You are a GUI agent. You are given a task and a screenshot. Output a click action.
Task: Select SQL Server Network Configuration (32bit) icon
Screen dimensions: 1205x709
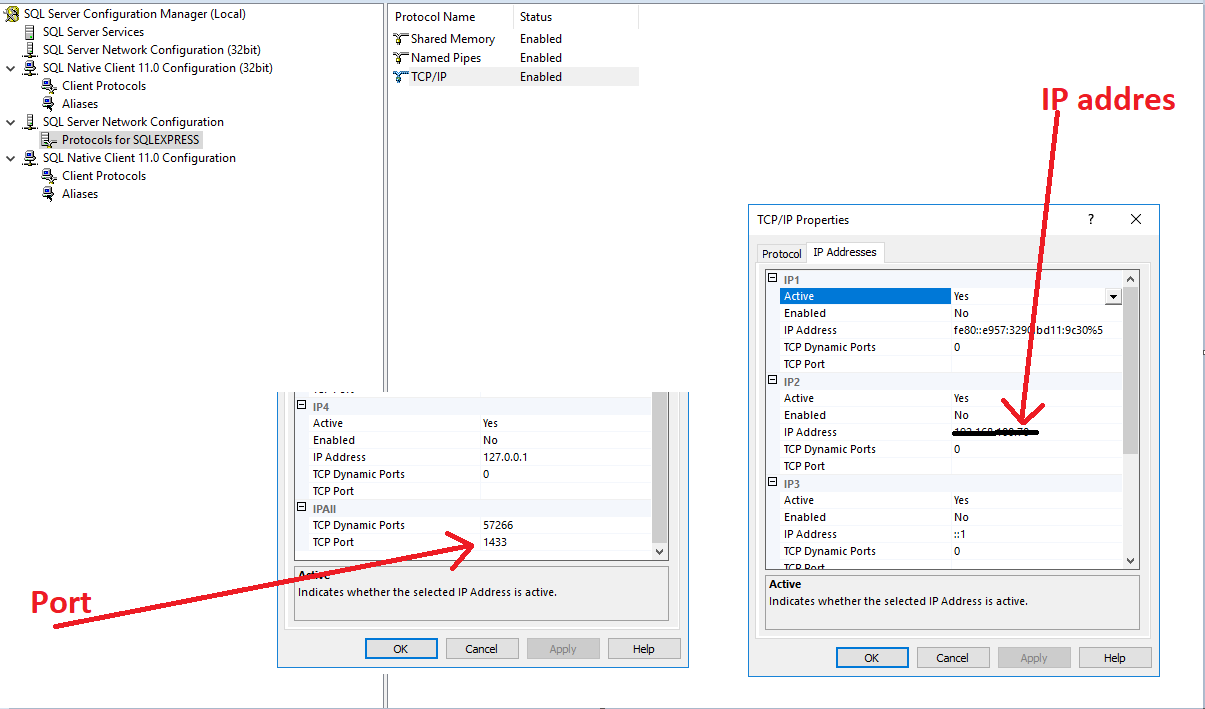click(x=30, y=50)
